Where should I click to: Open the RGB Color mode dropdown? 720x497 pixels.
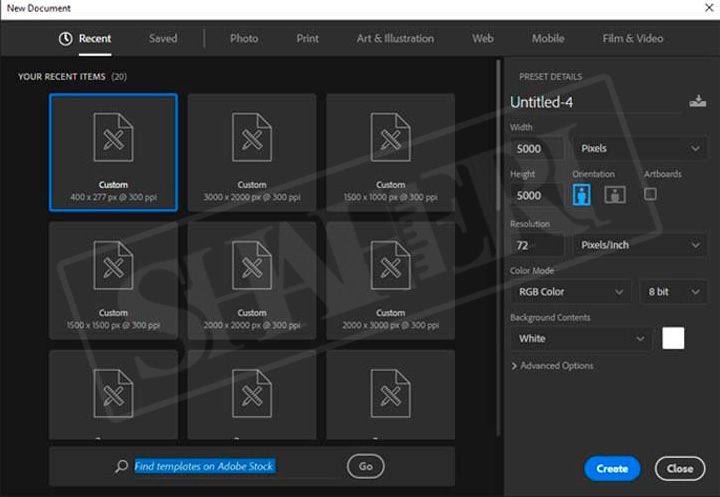[570, 292]
